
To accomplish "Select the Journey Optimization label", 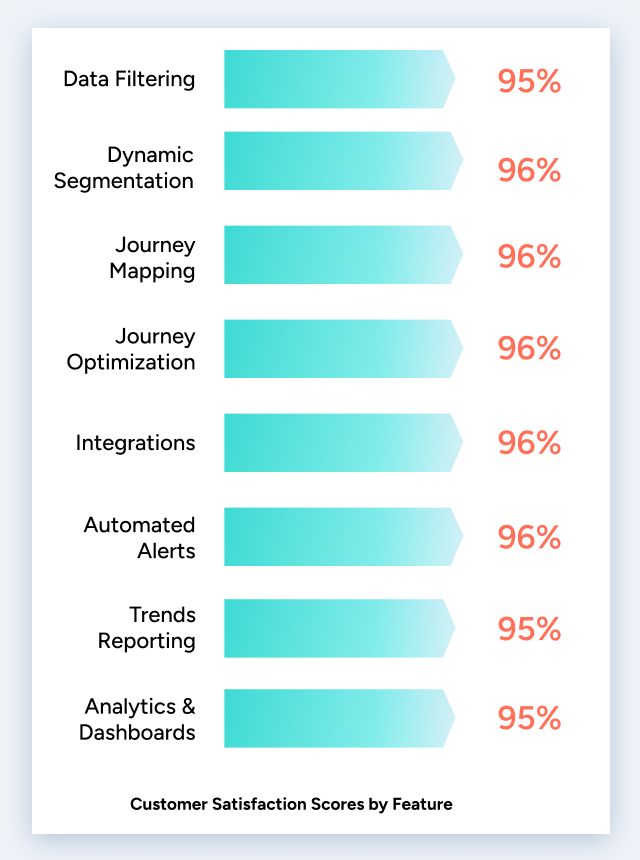I will pos(131,349).
